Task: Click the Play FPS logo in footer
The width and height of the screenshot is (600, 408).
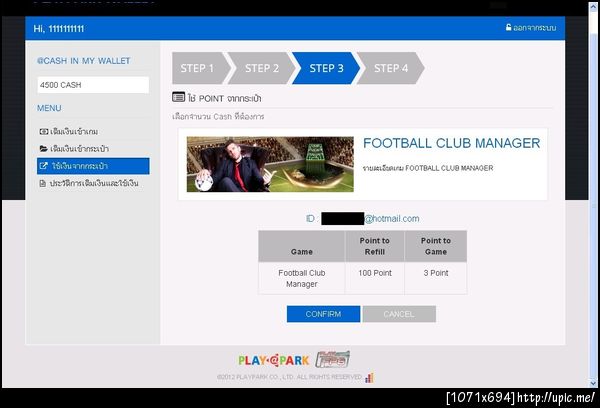Action: pos(333,359)
